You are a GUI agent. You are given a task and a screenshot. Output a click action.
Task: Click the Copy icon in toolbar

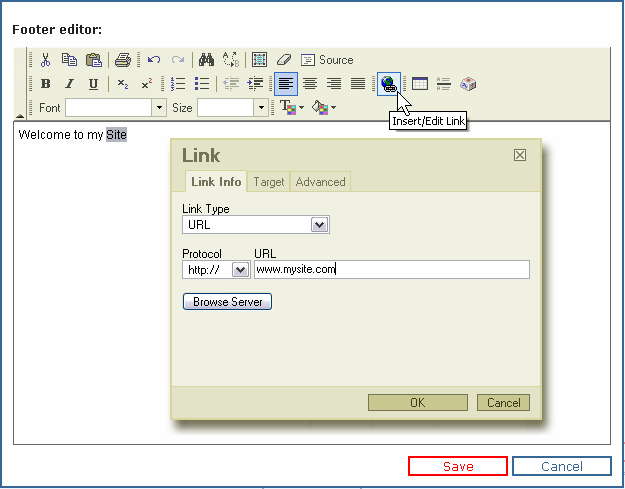[x=69, y=60]
